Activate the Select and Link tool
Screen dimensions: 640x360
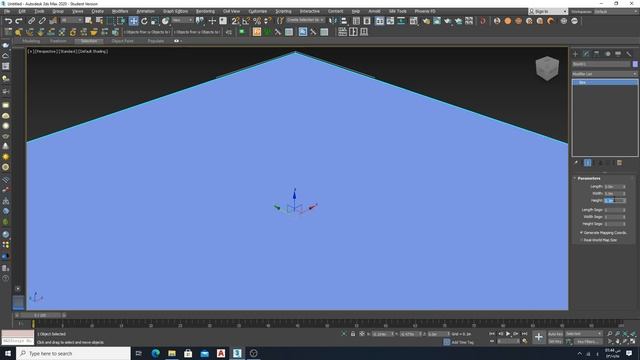31,21
